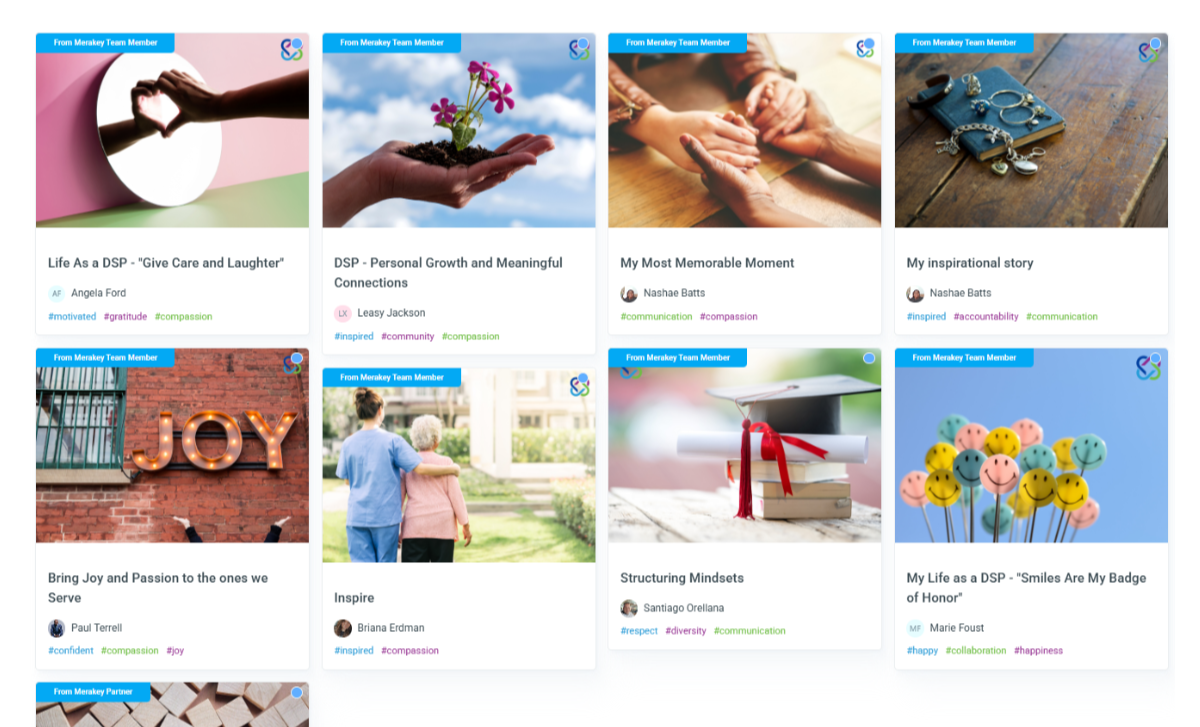Viewport: 1200px width, 727px height.
Task: Click the Merakey logo icon on the jewelry card
Action: 1148,50
